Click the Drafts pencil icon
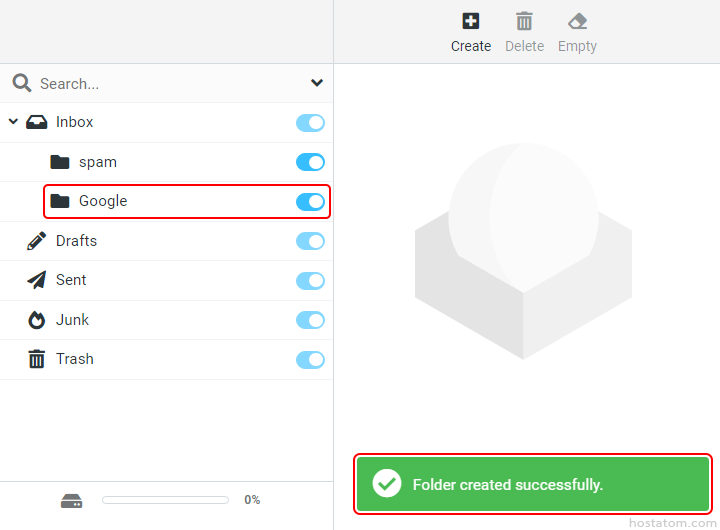The width and height of the screenshot is (720, 530). [37, 241]
